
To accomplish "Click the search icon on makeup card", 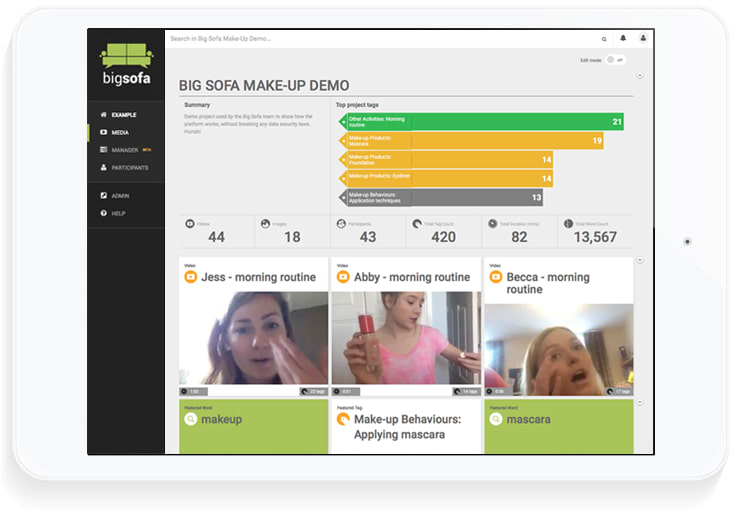I will pyautogui.click(x=190, y=419).
